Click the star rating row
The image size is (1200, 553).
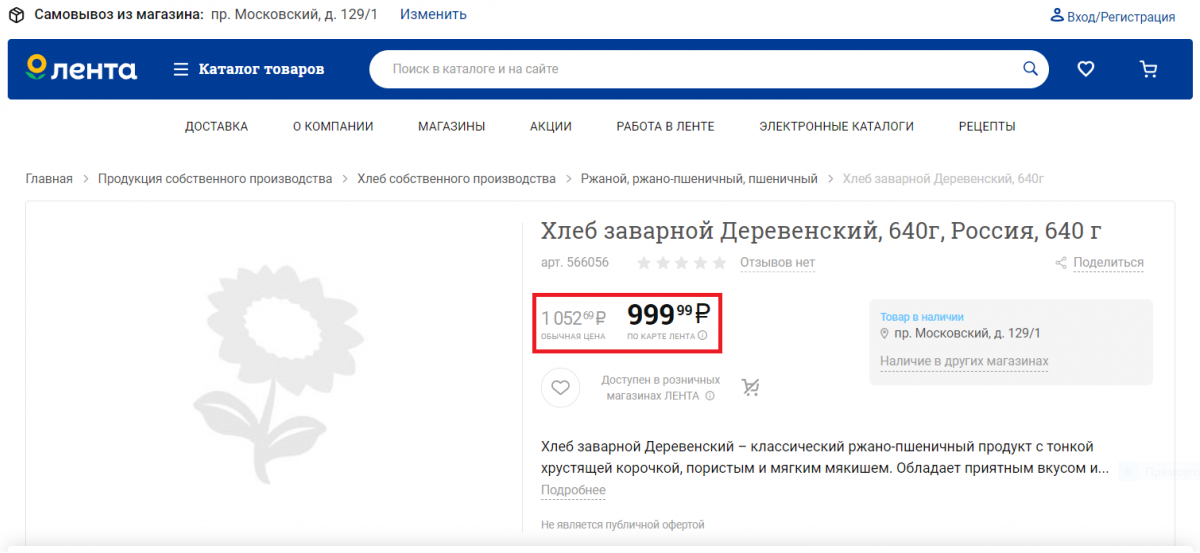(x=682, y=263)
